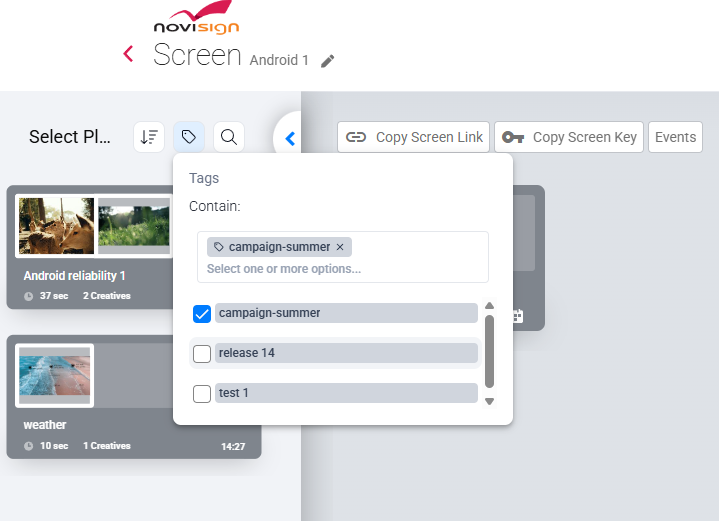The image size is (719, 521).
Task: Check the release 14 checkbox
Action: click(202, 353)
